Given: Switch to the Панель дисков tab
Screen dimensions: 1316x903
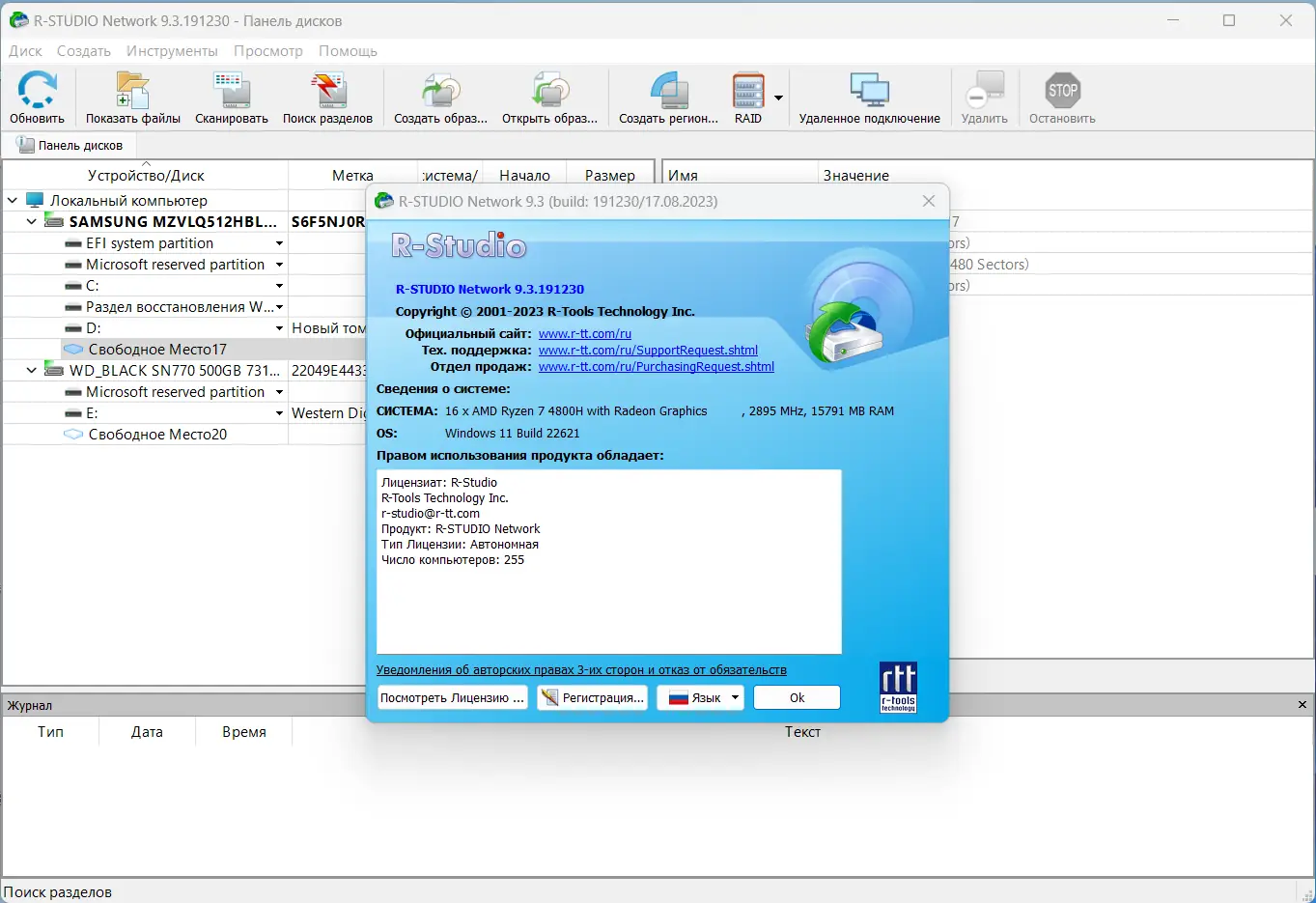Looking at the screenshot, I should (70, 145).
